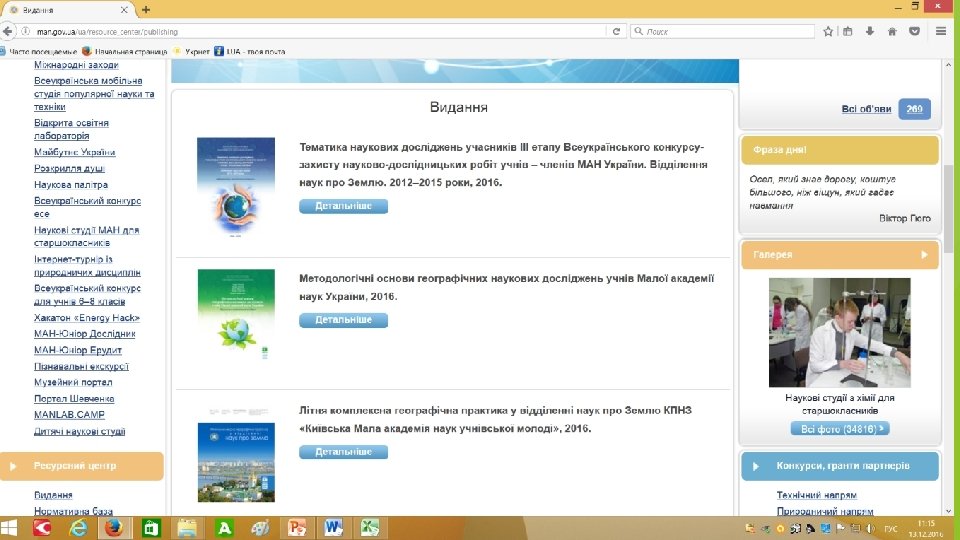Open the Всі об'яви link
Viewport: 960px width, 540px height.
(x=866, y=109)
